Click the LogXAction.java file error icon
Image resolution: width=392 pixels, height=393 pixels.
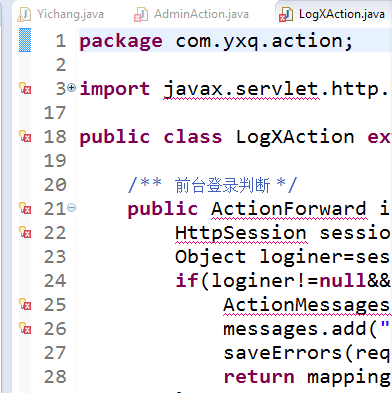(x=286, y=15)
